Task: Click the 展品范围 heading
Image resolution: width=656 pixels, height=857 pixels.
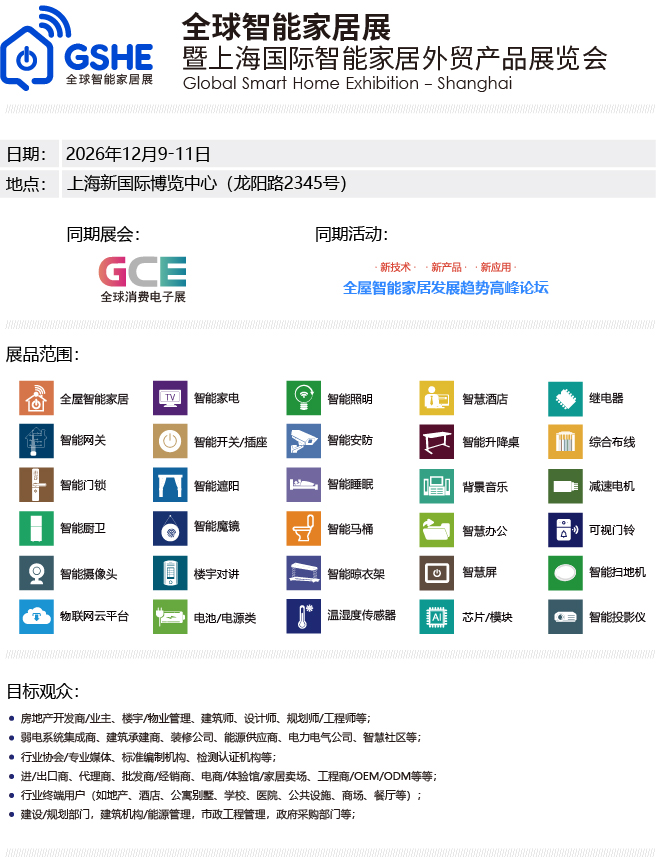Action: [43, 355]
